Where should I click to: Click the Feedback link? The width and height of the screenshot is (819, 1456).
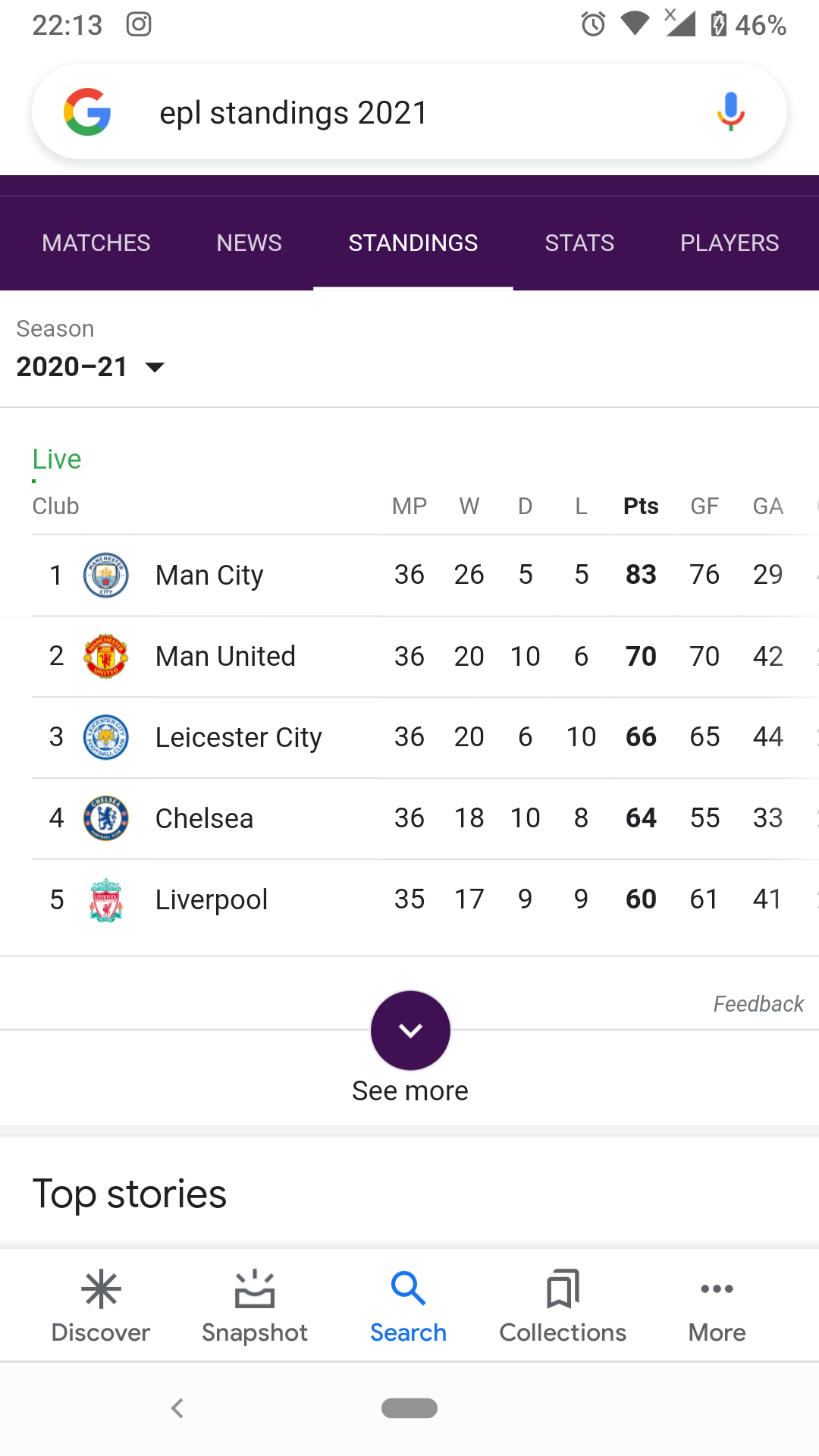[758, 1004]
